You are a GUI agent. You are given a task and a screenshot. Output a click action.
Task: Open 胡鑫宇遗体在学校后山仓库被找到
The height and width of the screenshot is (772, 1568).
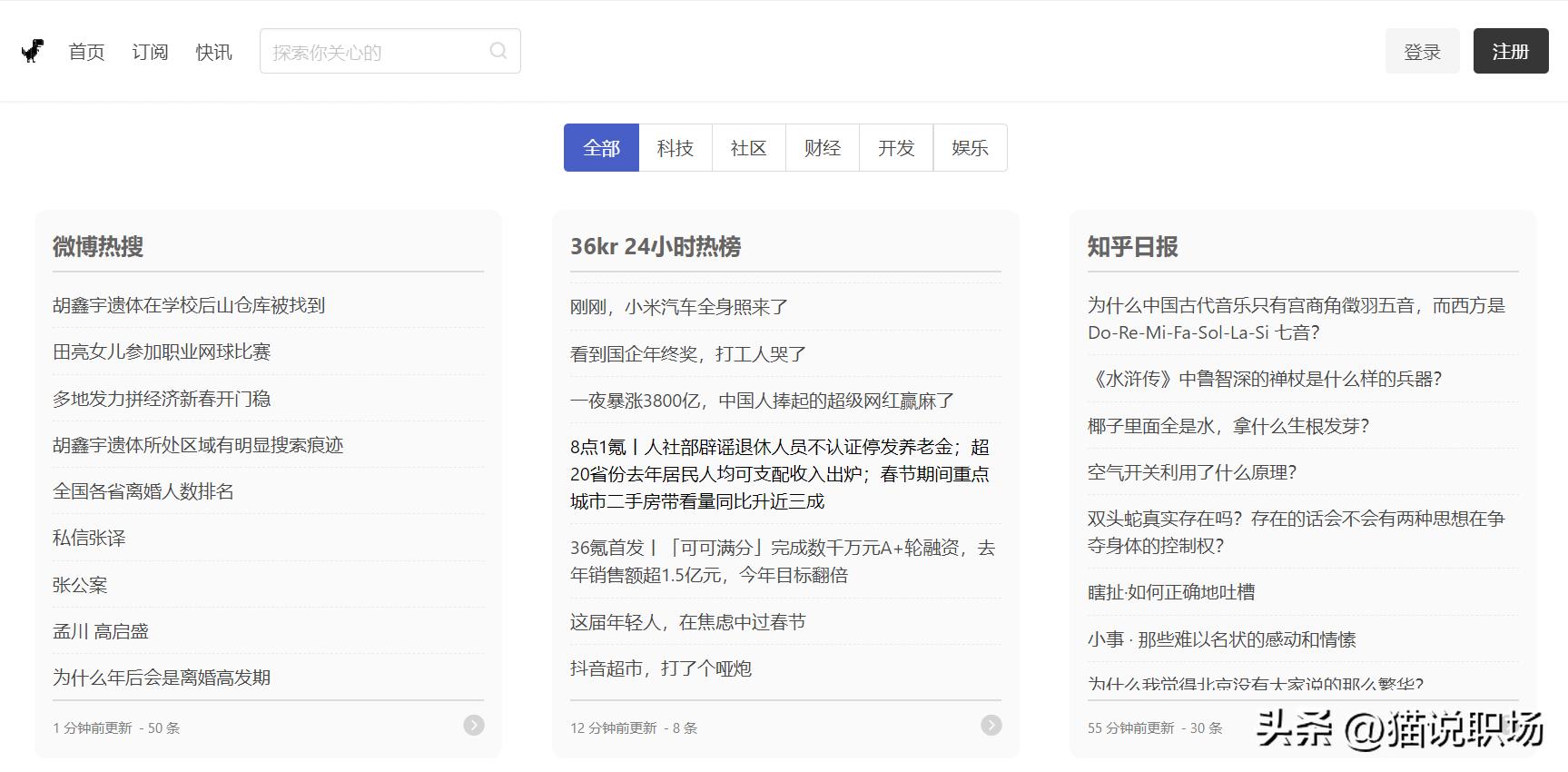pos(189,305)
